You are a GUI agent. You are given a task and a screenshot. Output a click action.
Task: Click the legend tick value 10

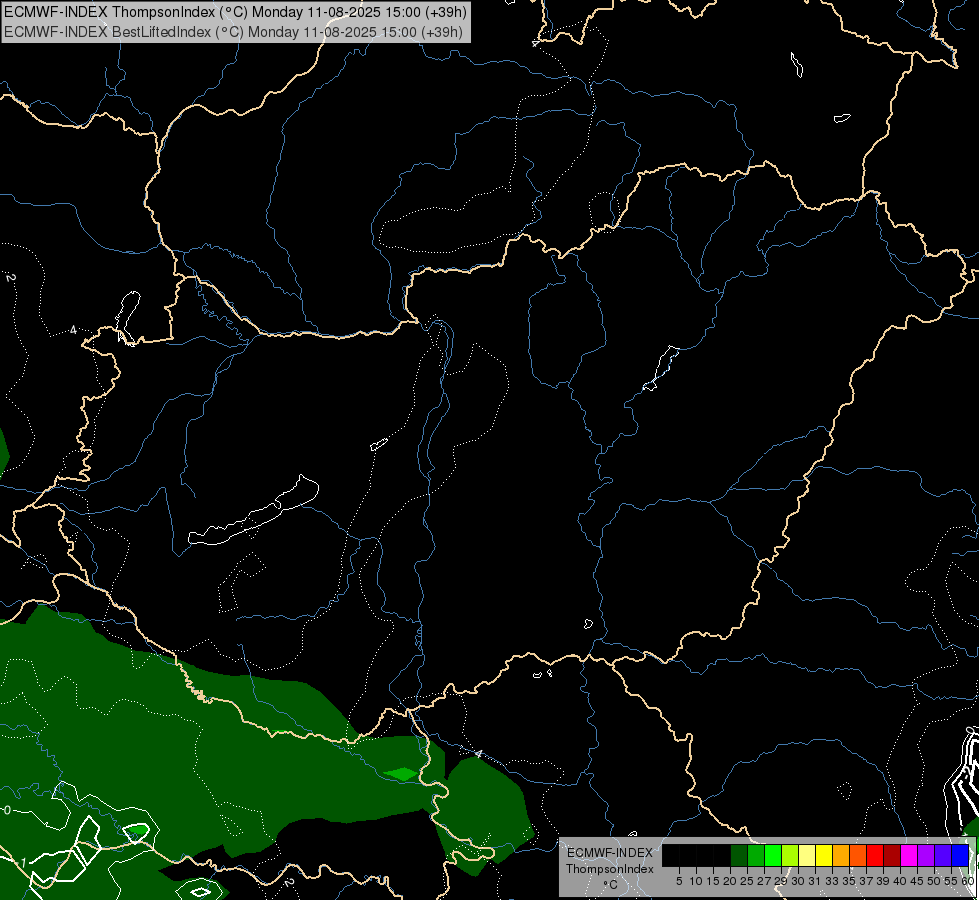(x=696, y=881)
